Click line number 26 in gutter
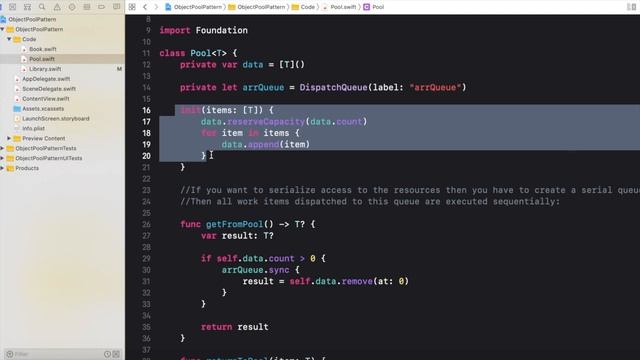Image resolution: width=640 pixels, height=360 pixels. pos(146,224)
